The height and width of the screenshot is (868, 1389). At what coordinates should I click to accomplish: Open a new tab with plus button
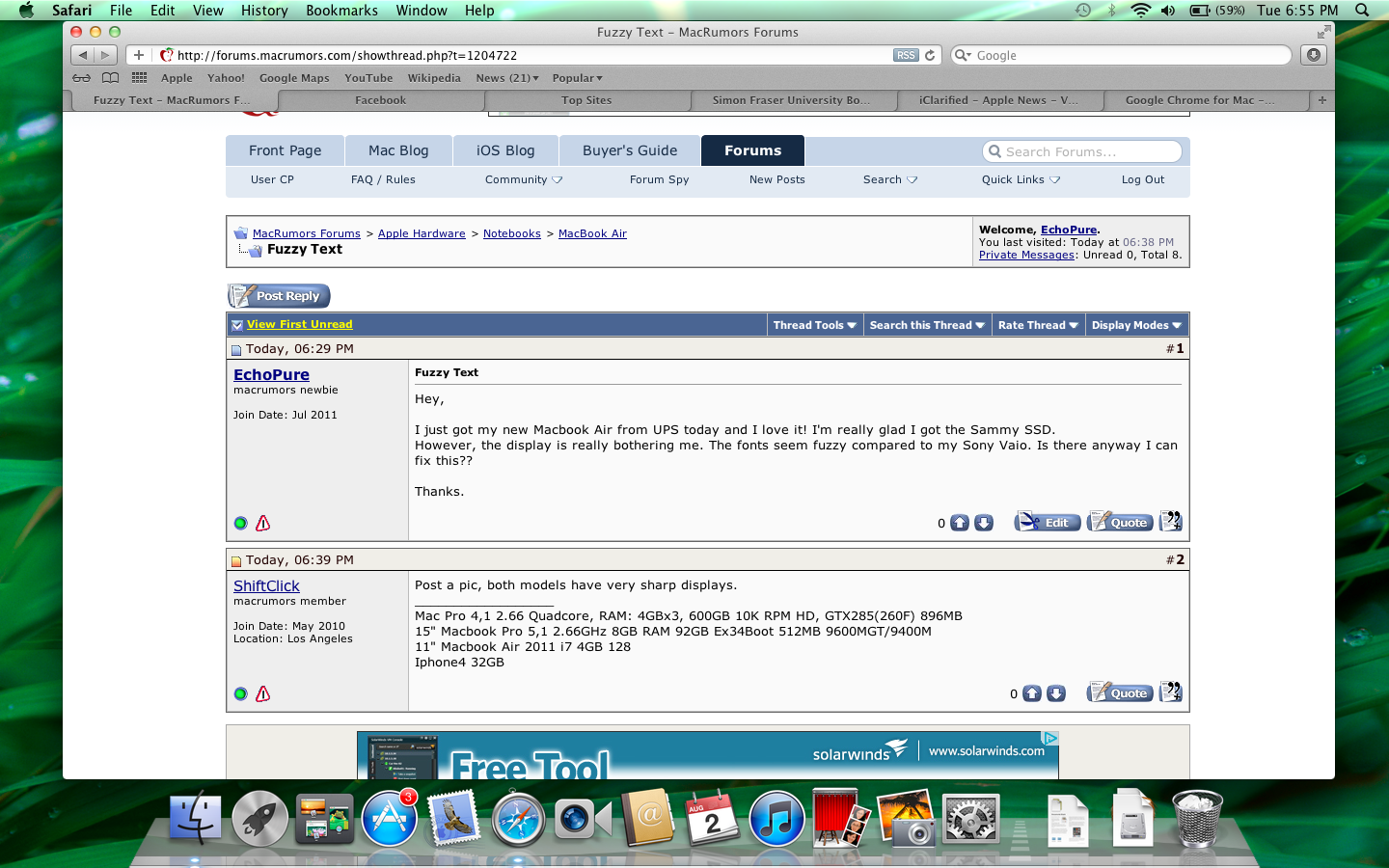(x=1321, y=99)
